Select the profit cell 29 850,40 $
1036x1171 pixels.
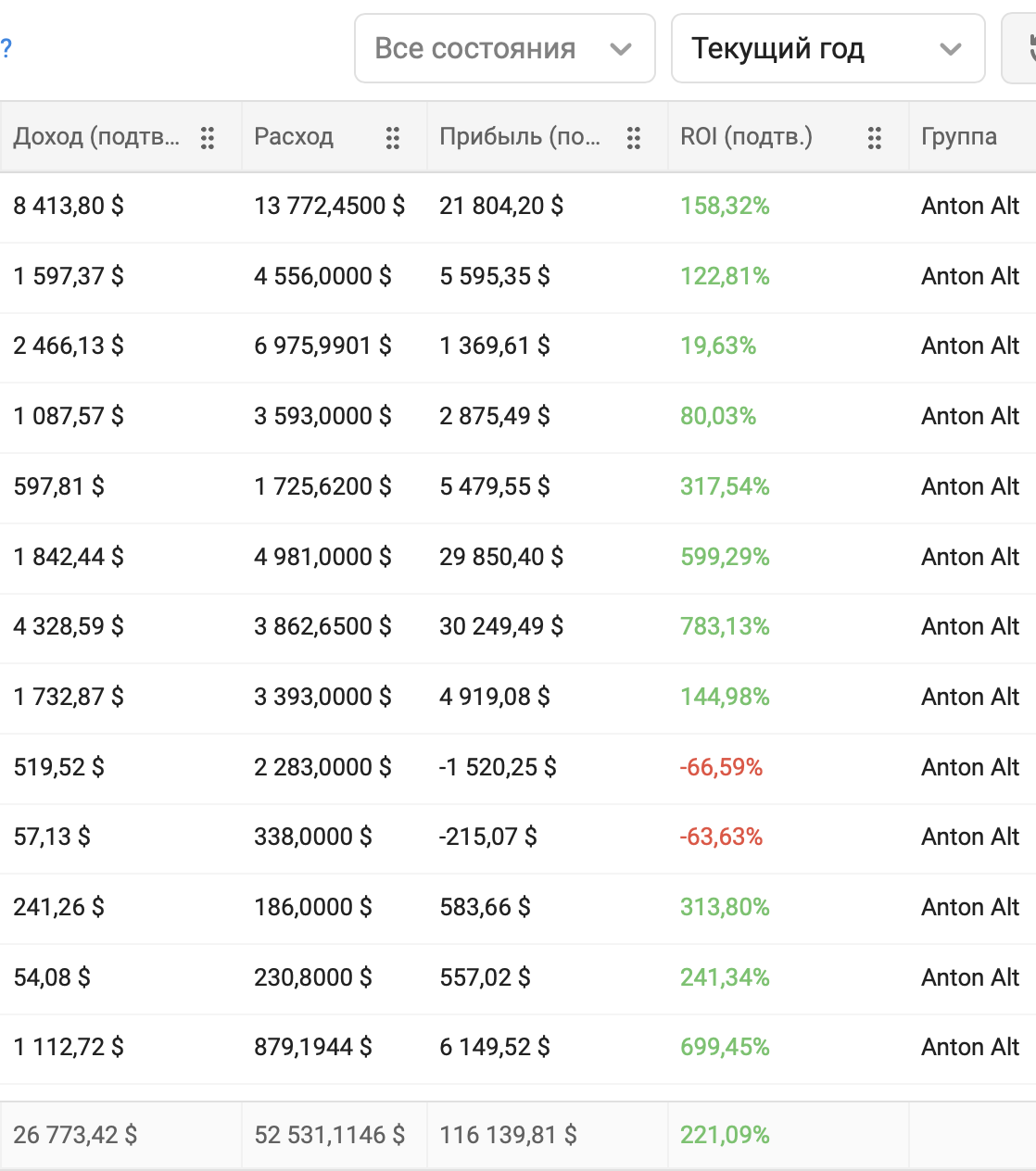point(501,557)
